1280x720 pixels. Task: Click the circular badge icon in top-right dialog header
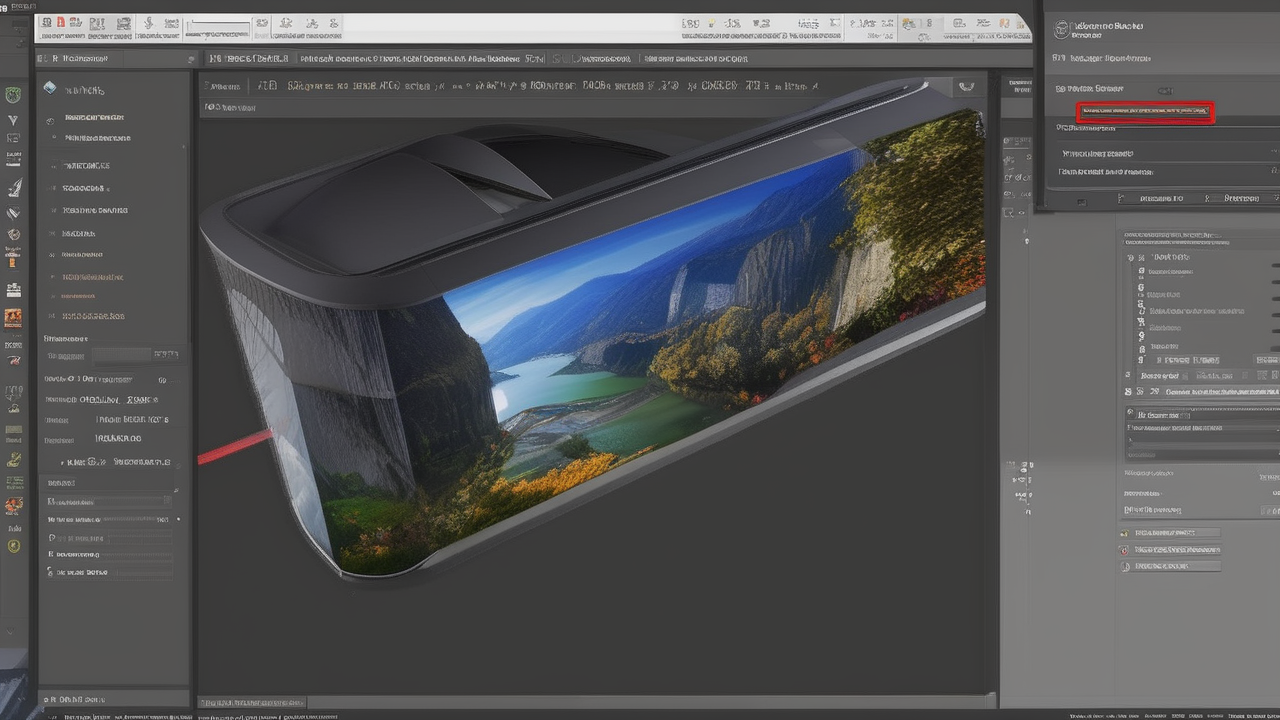[x=1060, y=28]
